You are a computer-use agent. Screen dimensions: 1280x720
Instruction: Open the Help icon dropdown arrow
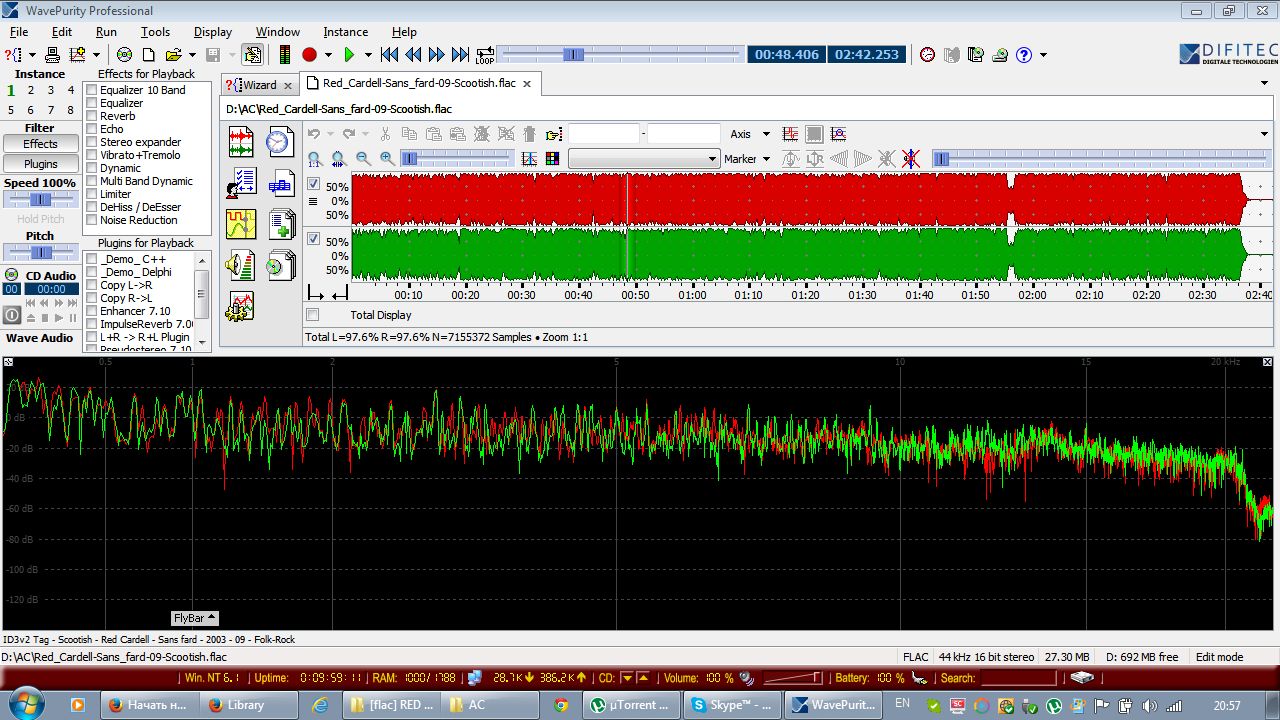pos(1043,55)
